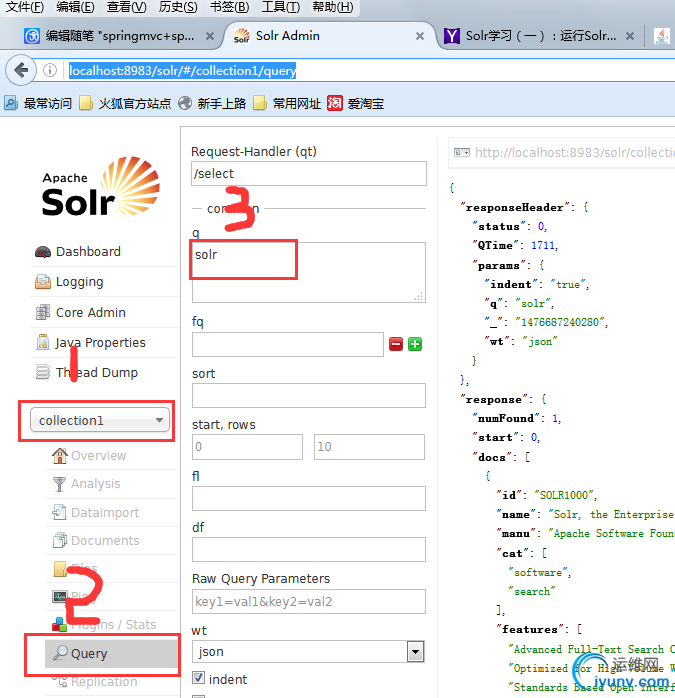Open the 文件(F) menu
The width and height of the screenshot is (675, 698).
point(24,7)
